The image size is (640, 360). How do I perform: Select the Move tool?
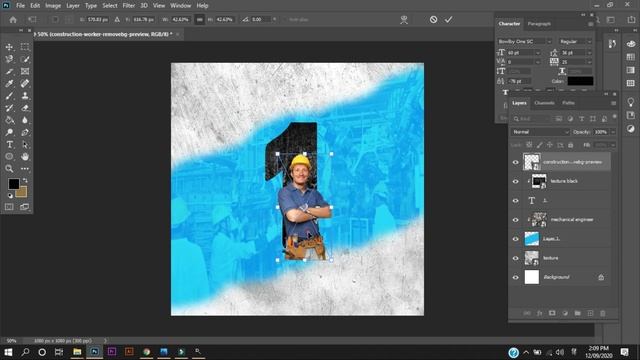coord(9,47)
